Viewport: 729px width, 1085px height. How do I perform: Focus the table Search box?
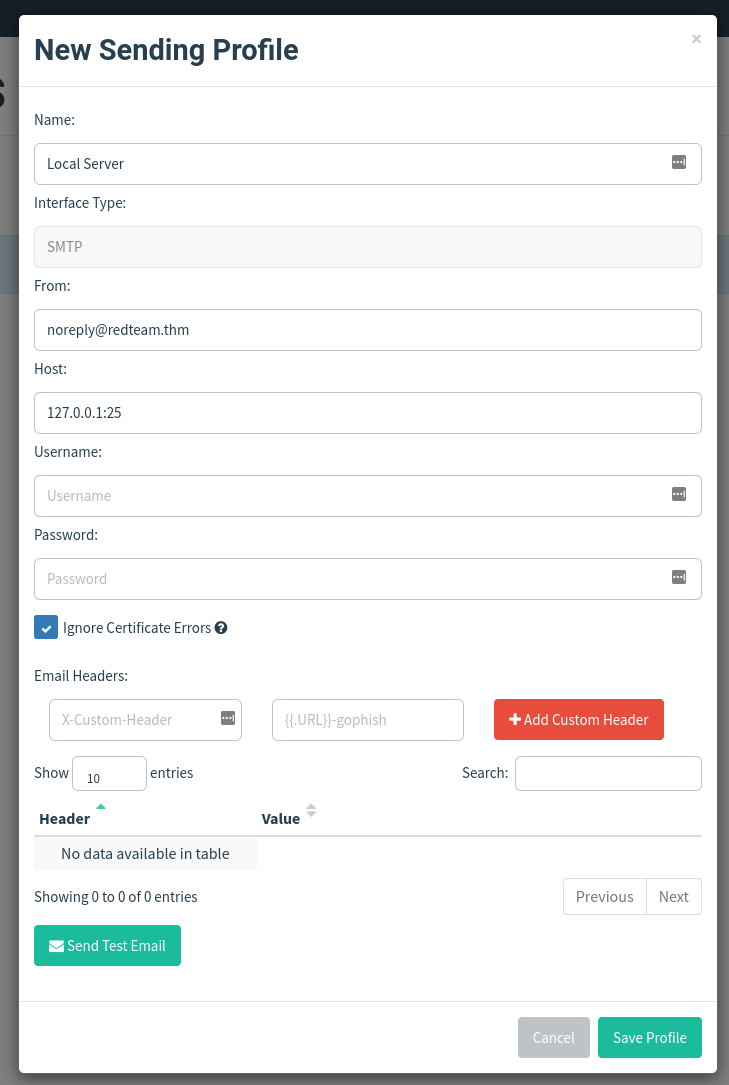(608, 773)
